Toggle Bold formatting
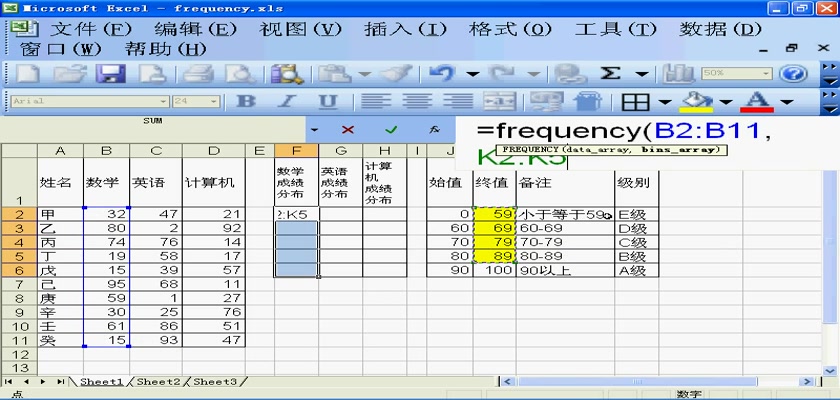 coord(245,101)
